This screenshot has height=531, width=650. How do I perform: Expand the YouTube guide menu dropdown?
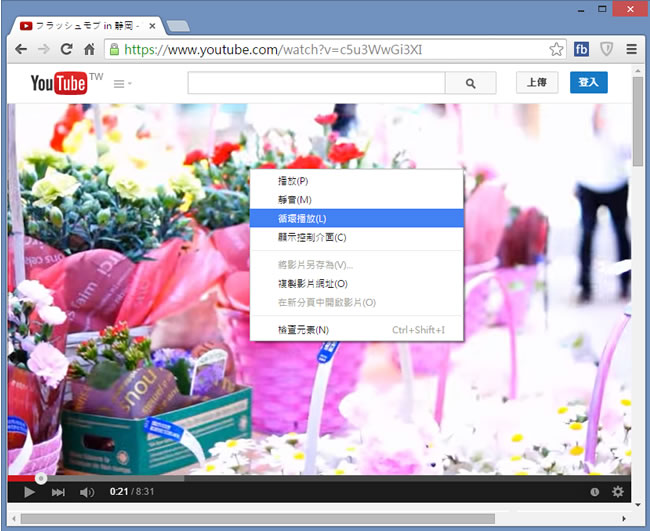click(122, 84)
